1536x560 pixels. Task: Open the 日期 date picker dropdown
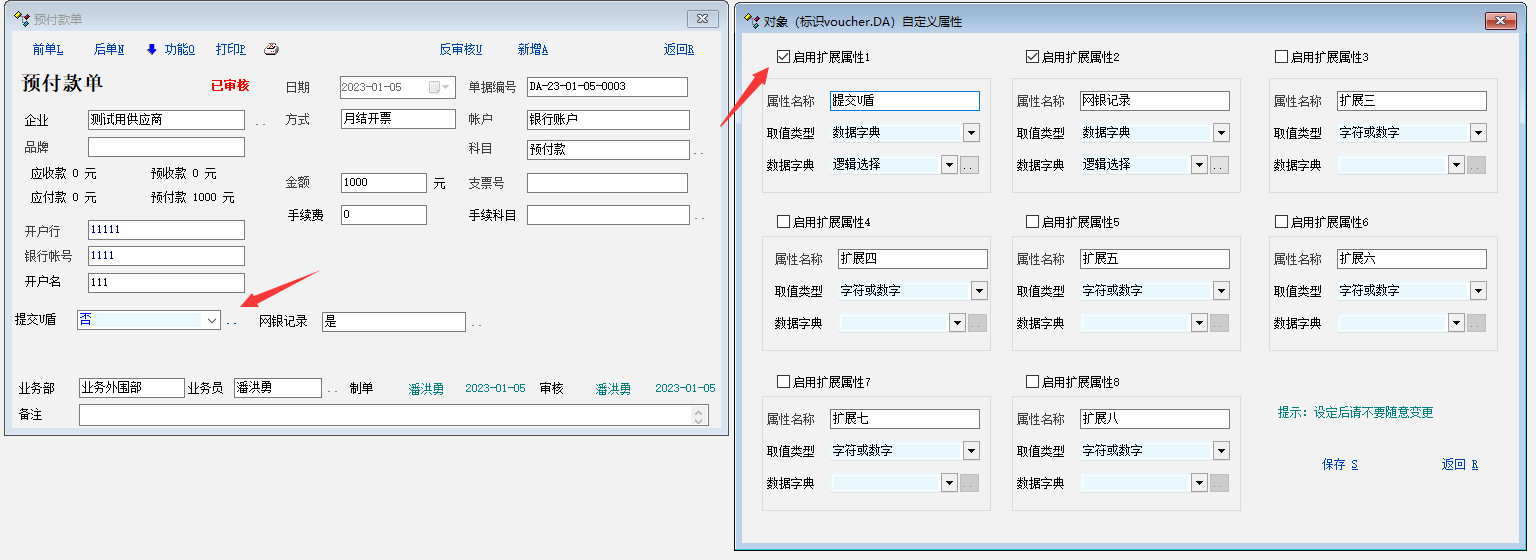[x=446, y=87]
